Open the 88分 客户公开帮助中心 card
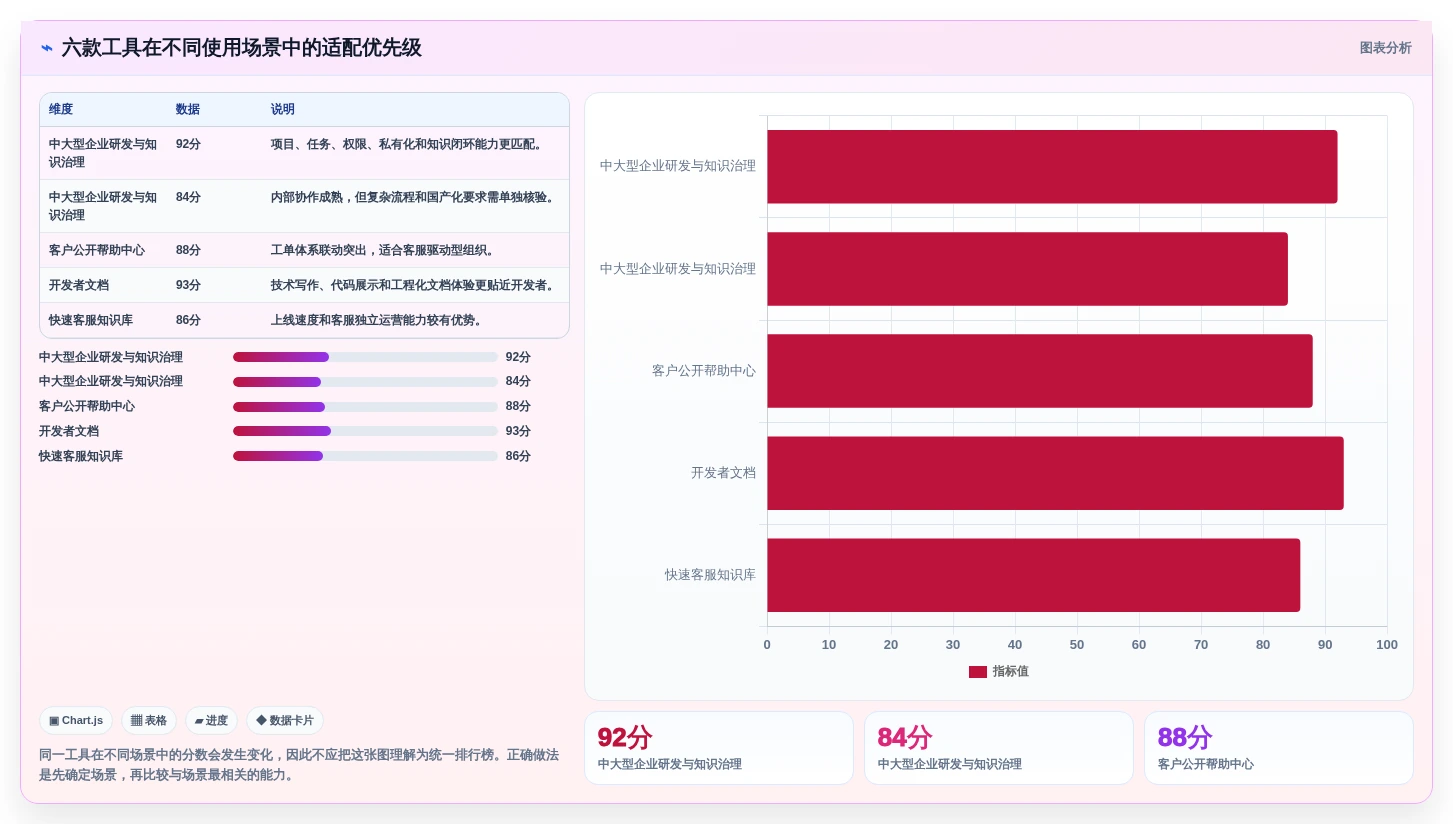Viewport: 1453px width, 824px height. point(1279,748)
